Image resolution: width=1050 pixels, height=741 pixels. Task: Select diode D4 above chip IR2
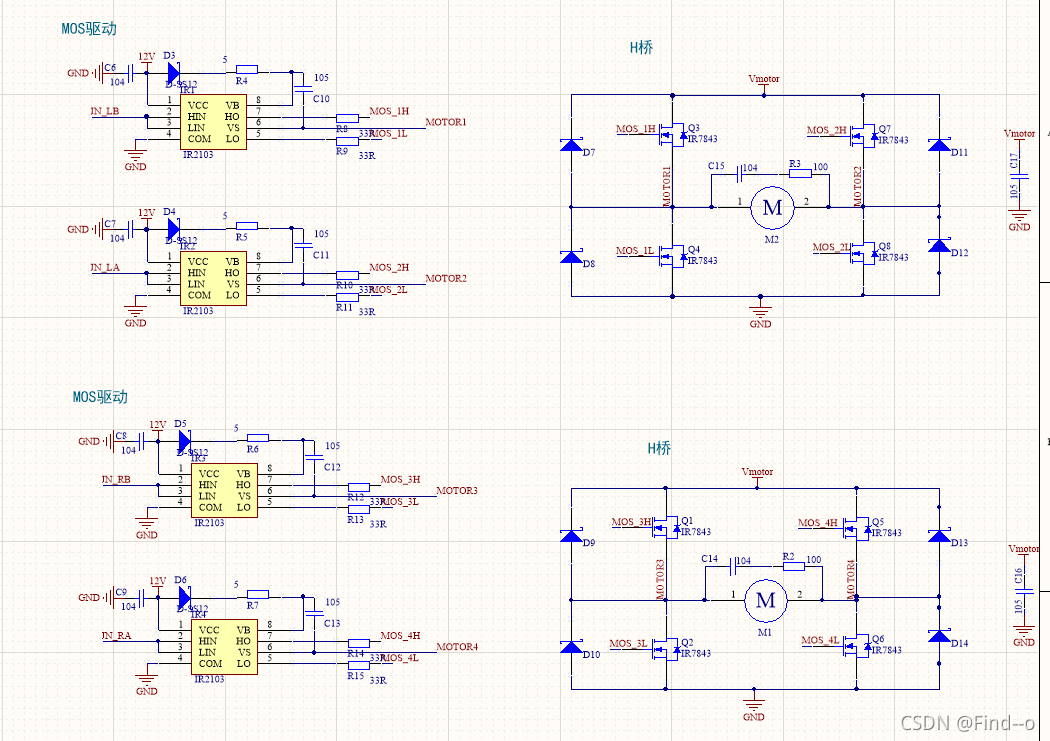(173, 229)
